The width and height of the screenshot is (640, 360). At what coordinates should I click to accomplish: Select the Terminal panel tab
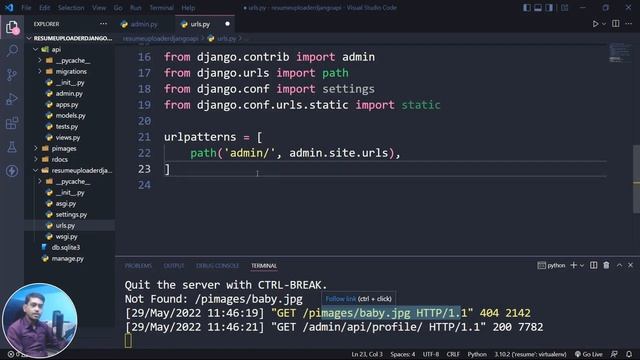pyautogui.click(x=264, y=266)
